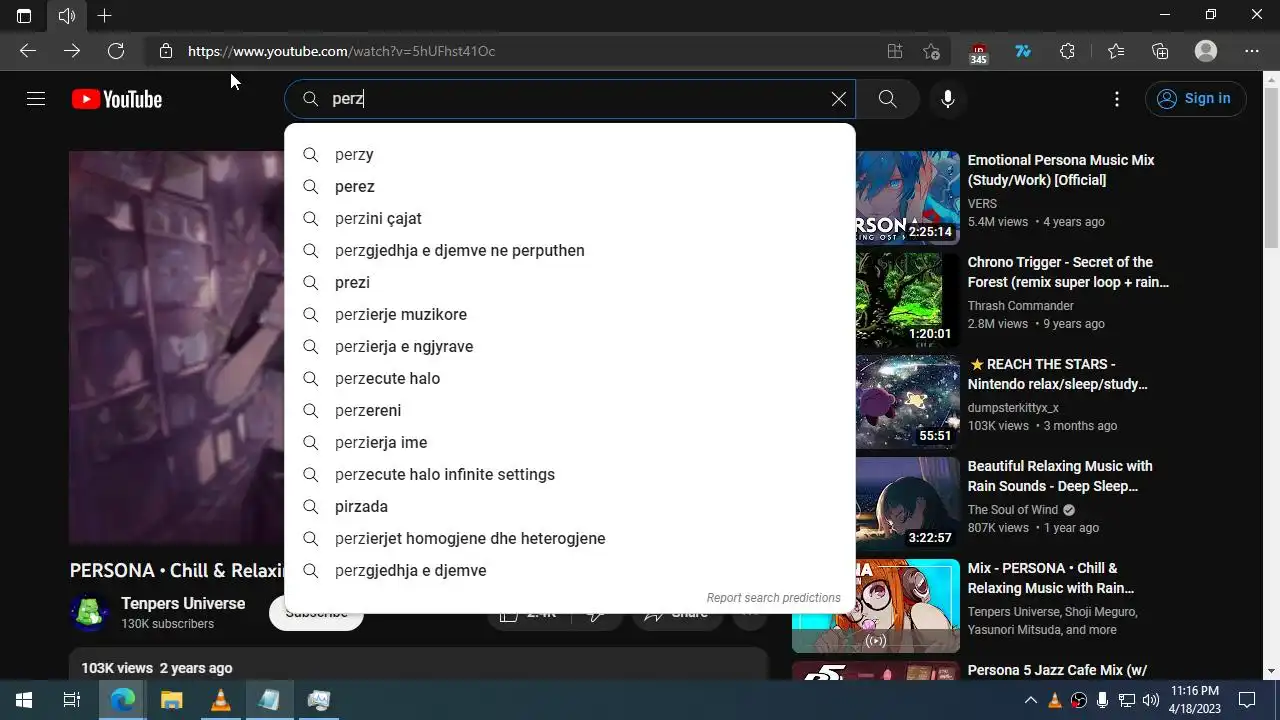1280x720 pixels.
Task: Click the video player area
Action: tap(177, 347)
